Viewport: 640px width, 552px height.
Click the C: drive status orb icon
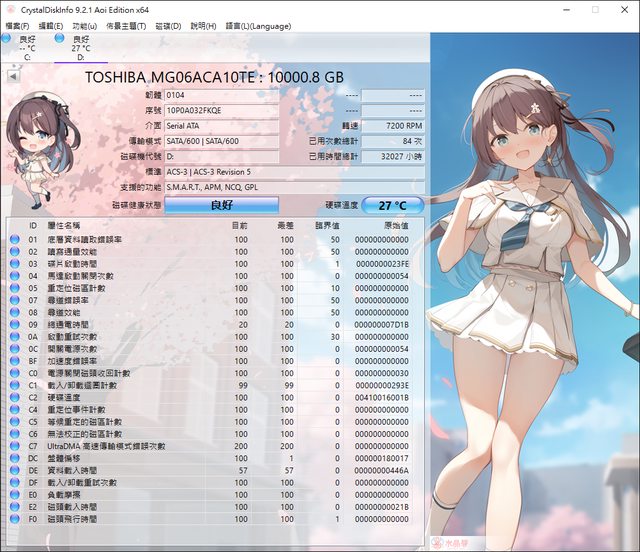[6, 39]
